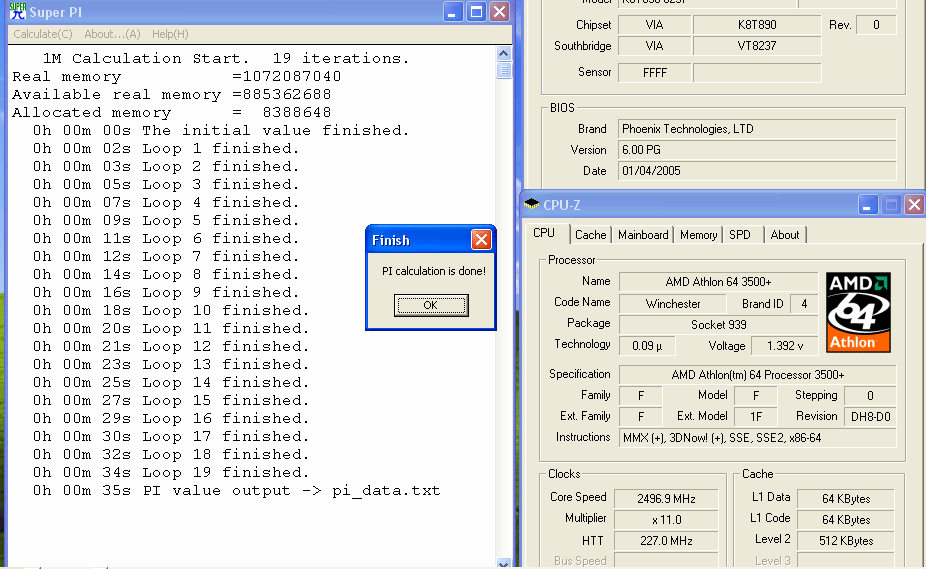Click the line "1M Calculation Start. 19 iterations."

point(226,58)
